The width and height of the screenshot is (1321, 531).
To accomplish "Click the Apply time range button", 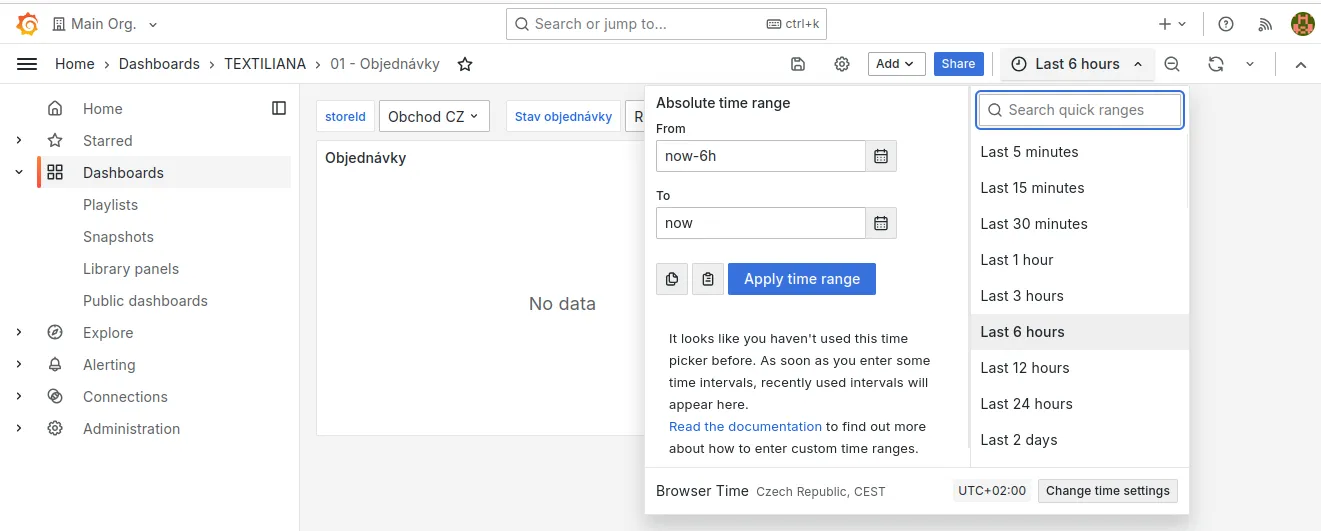I will click(802, 279).
